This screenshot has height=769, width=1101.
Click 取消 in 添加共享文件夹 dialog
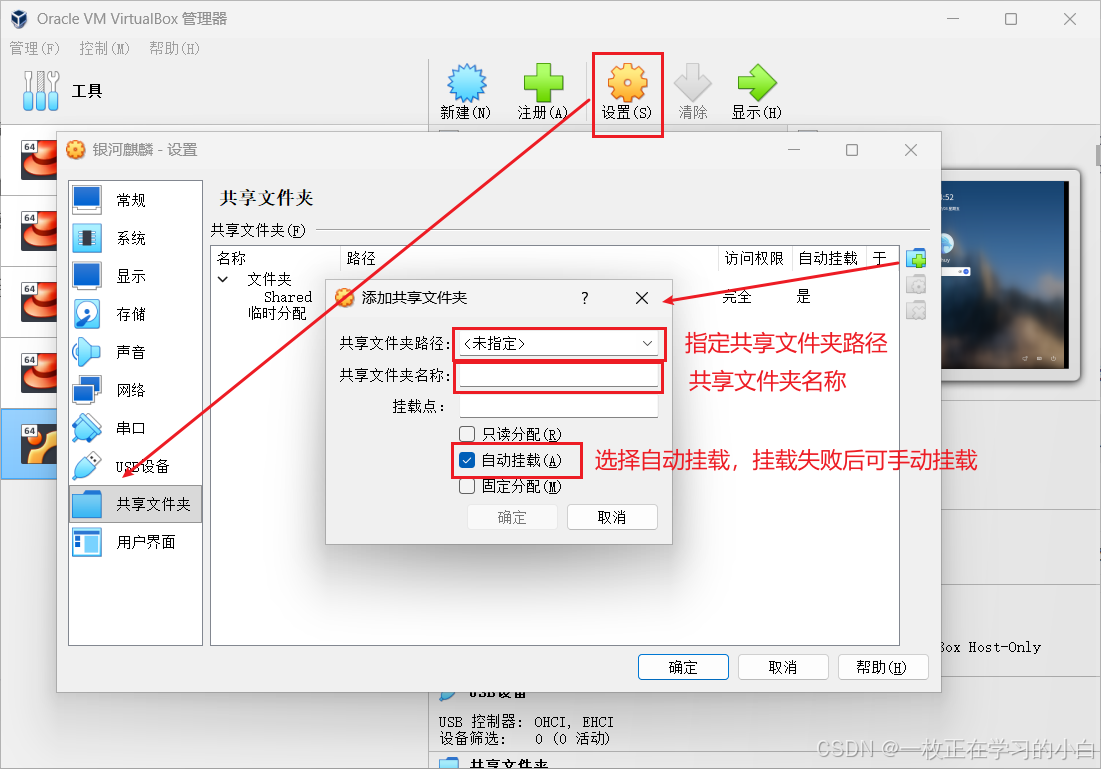[x=612, y=517]
